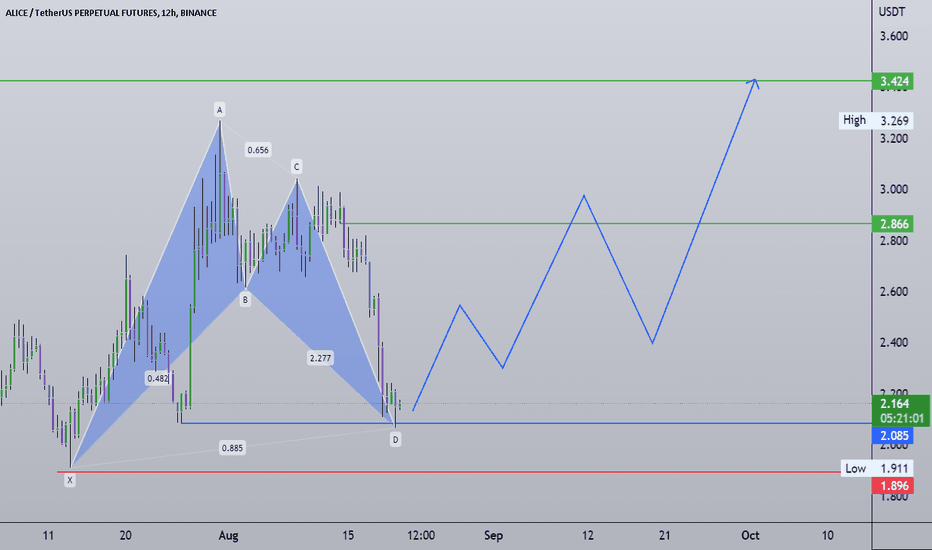932x550 pixels.
Task: Click the 3.600 price axis tick
Action: [894, 36]
